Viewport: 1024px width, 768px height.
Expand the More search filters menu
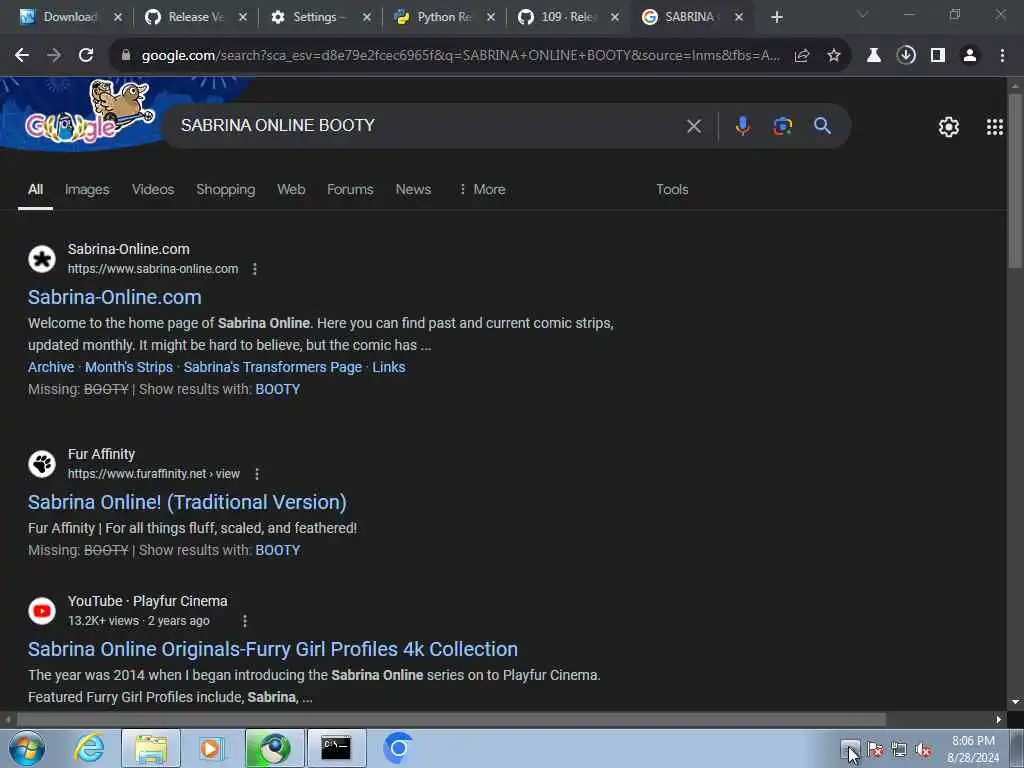(x=482, y=189)
